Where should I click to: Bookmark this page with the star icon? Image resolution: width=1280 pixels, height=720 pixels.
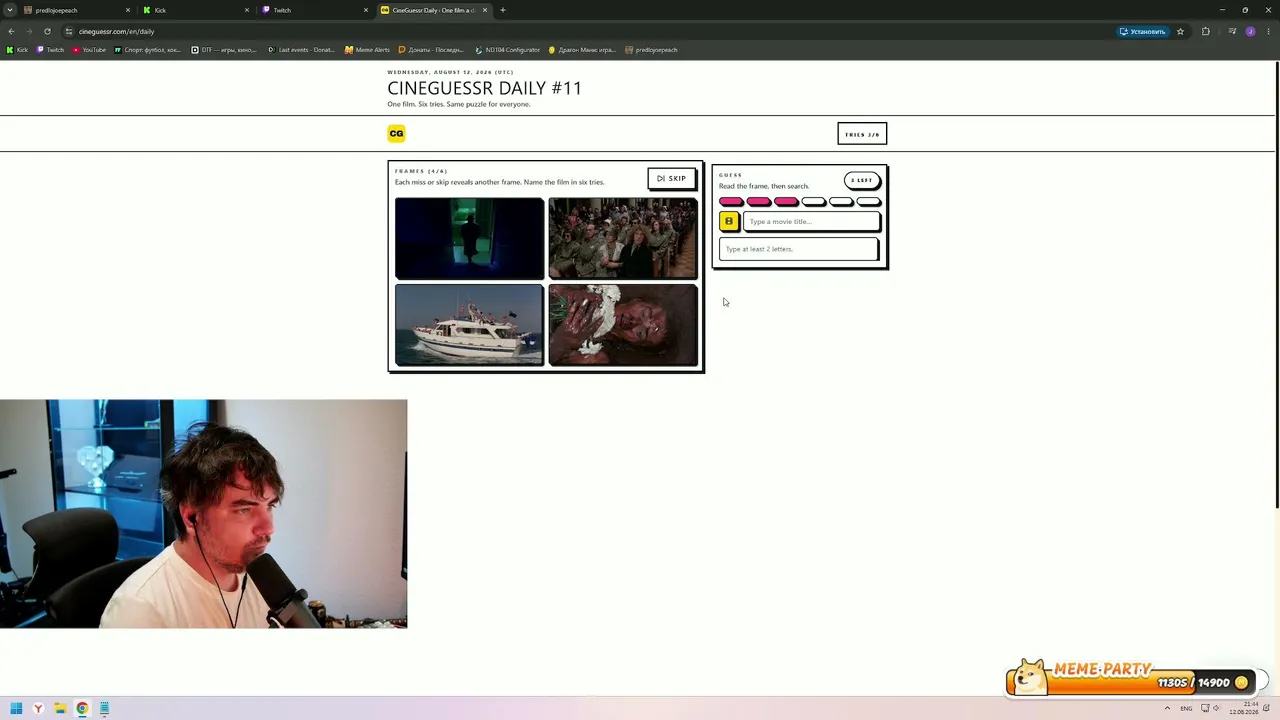1180,31
